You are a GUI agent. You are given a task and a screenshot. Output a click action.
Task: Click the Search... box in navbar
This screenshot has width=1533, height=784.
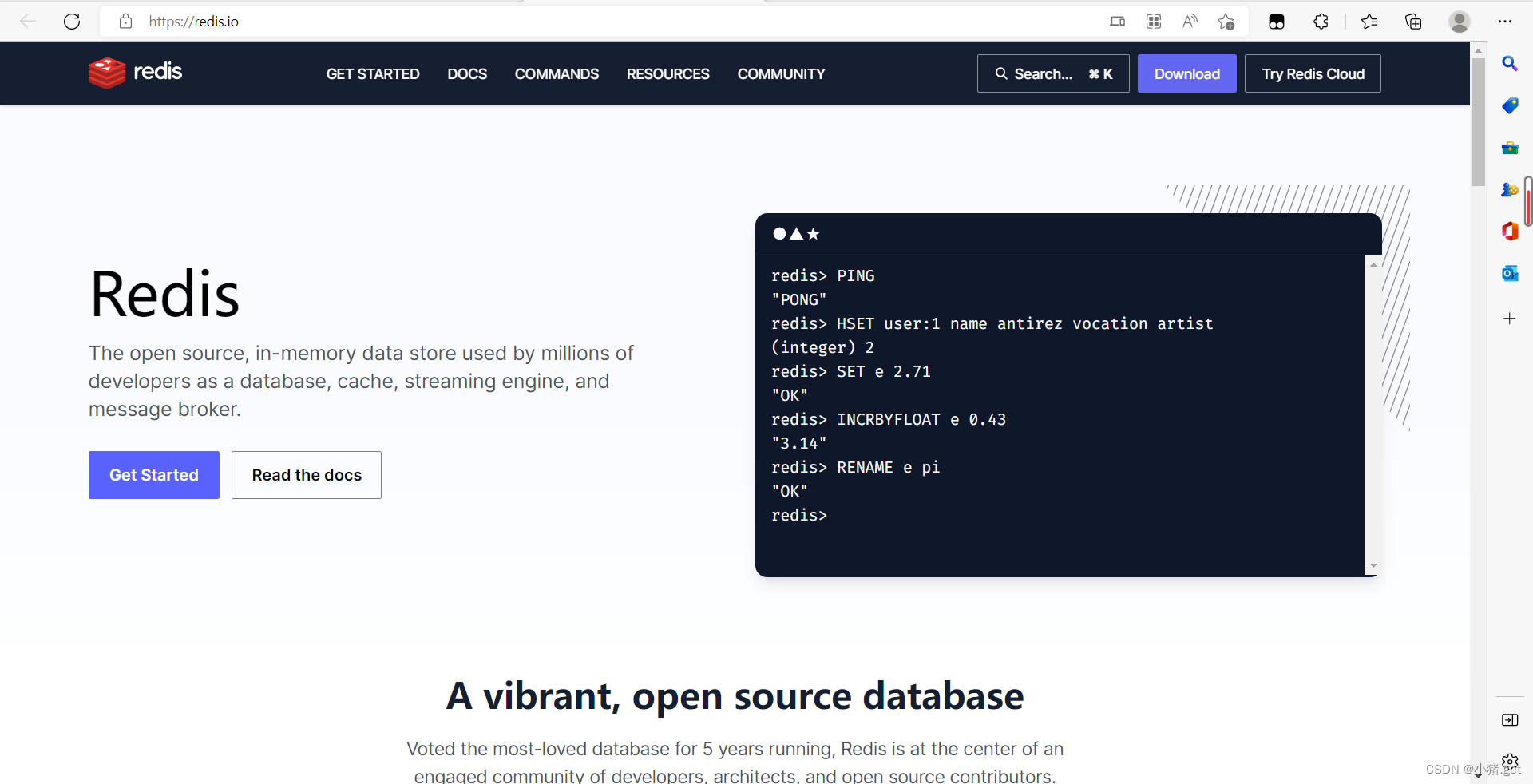tap(1053, 73)
